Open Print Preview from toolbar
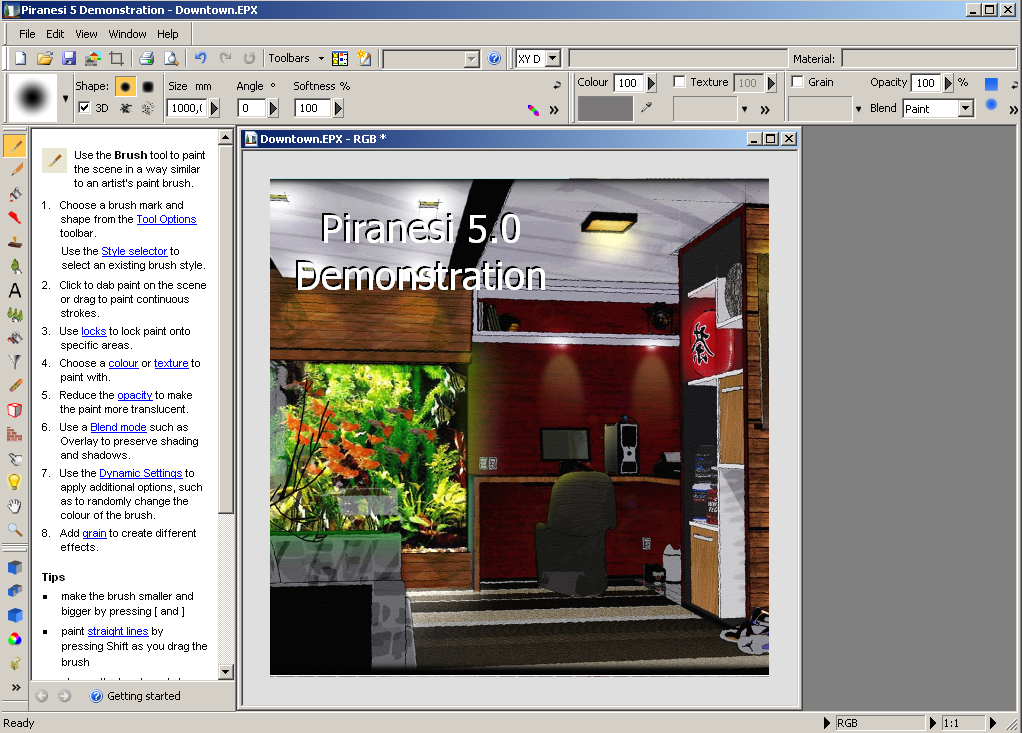 point(171,59)
